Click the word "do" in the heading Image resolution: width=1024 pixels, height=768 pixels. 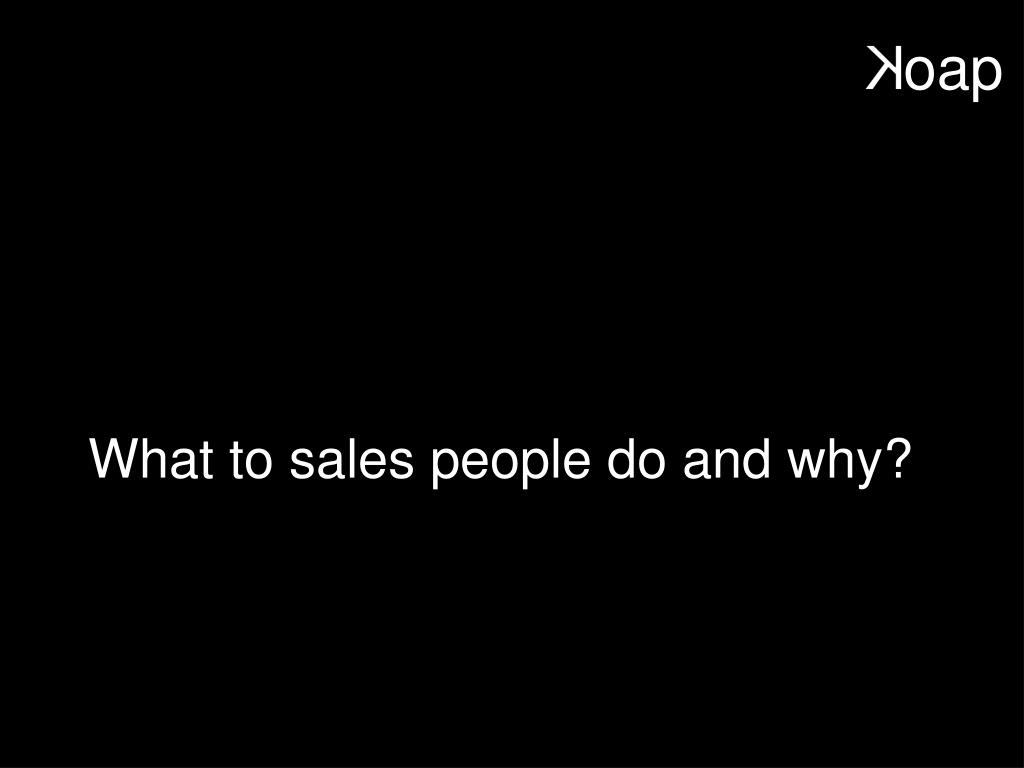[636, 458]
